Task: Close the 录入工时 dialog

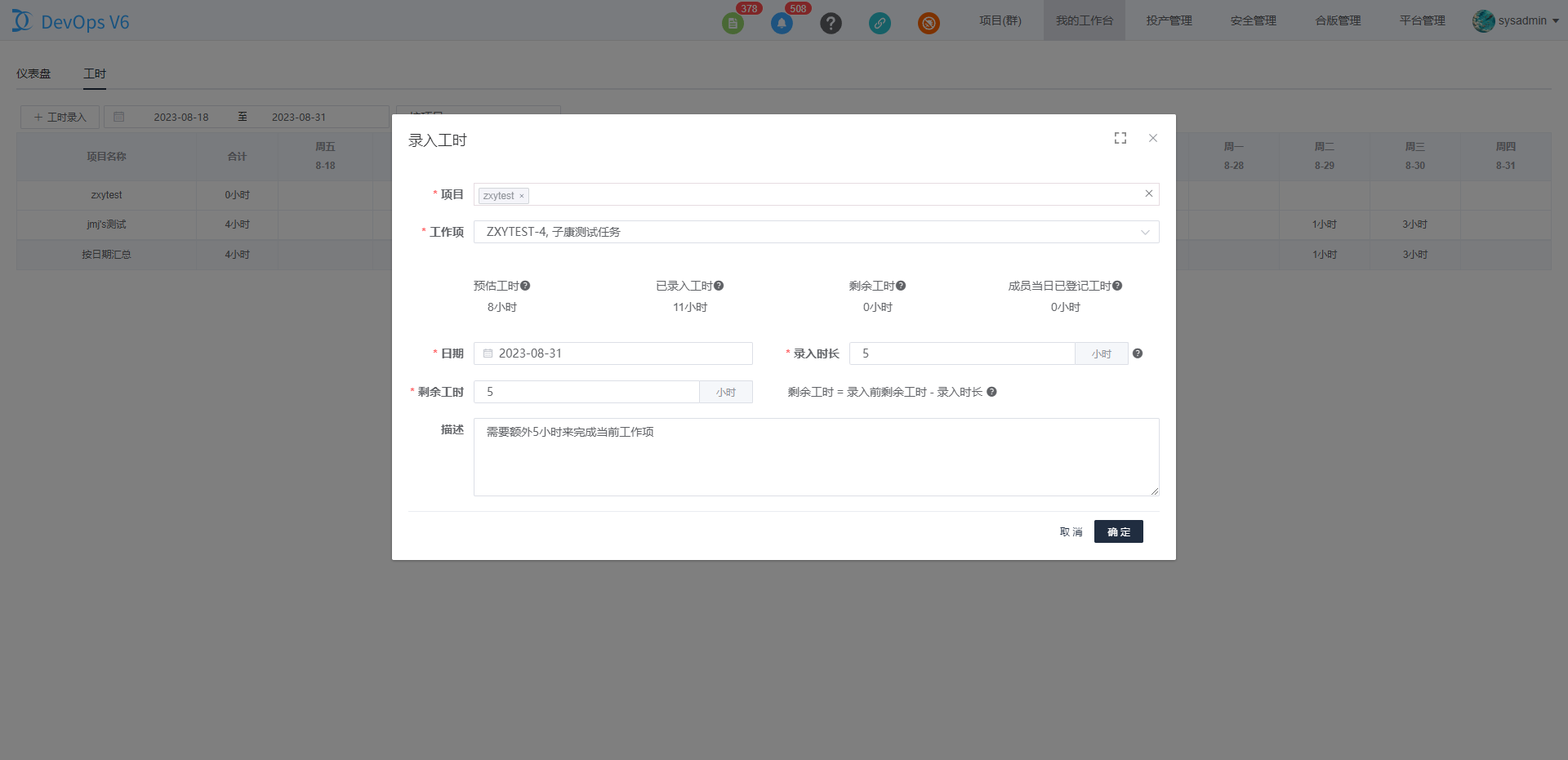Action: (x=1153, y=139)
